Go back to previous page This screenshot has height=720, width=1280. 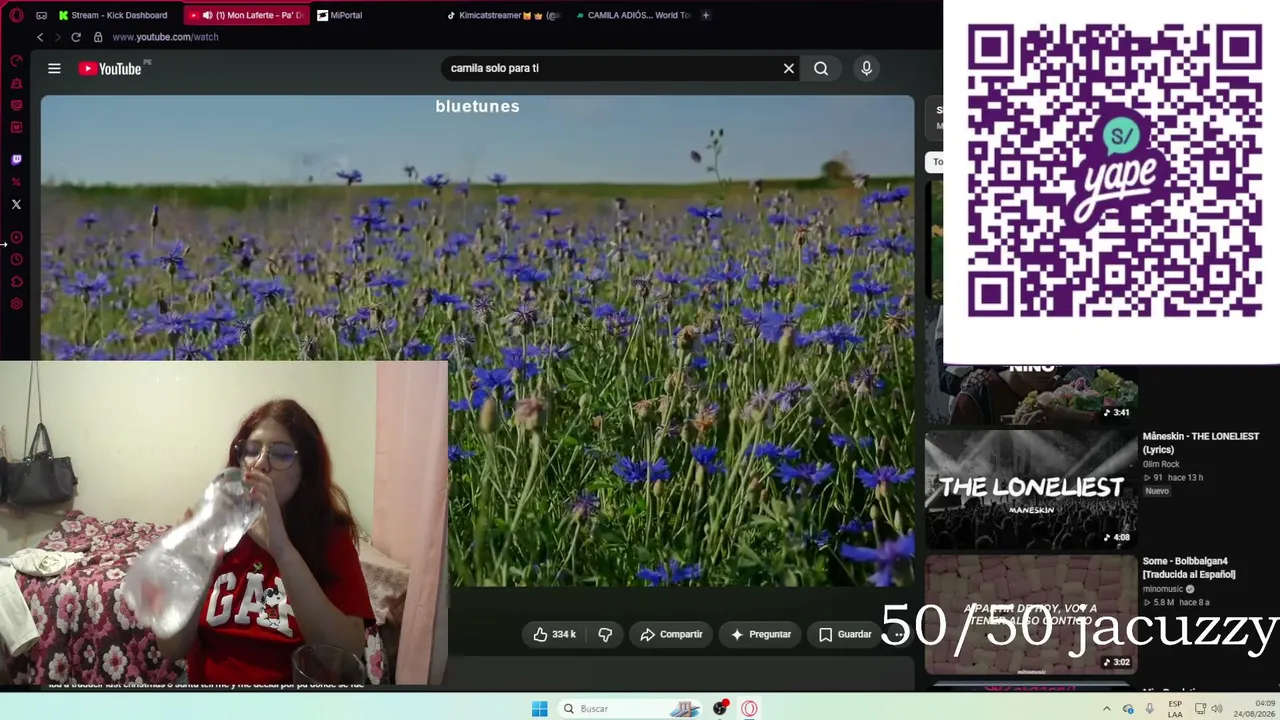point(40,37)
